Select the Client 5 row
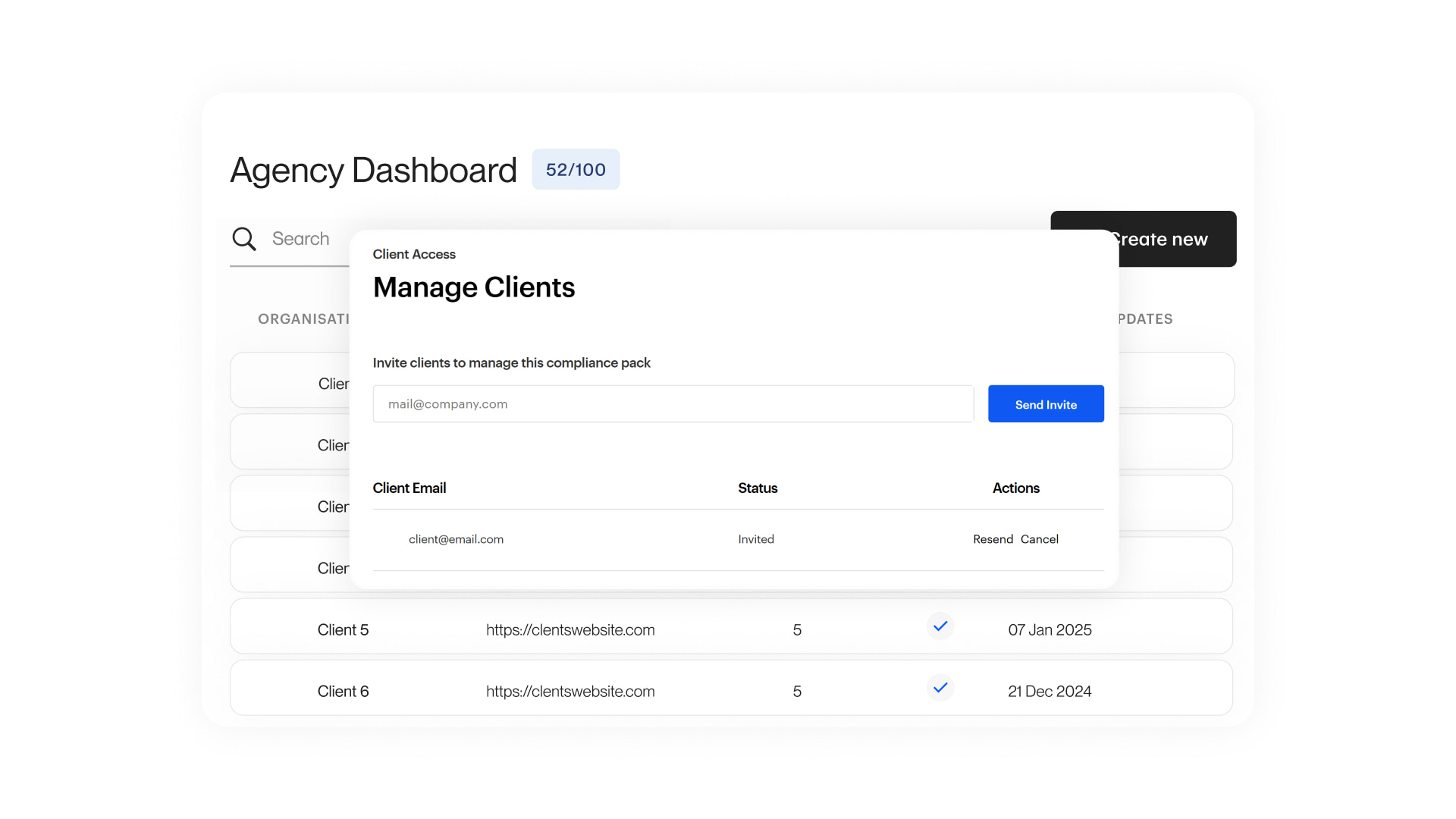Screen dimensions: 1456x819 pos(343,629)
